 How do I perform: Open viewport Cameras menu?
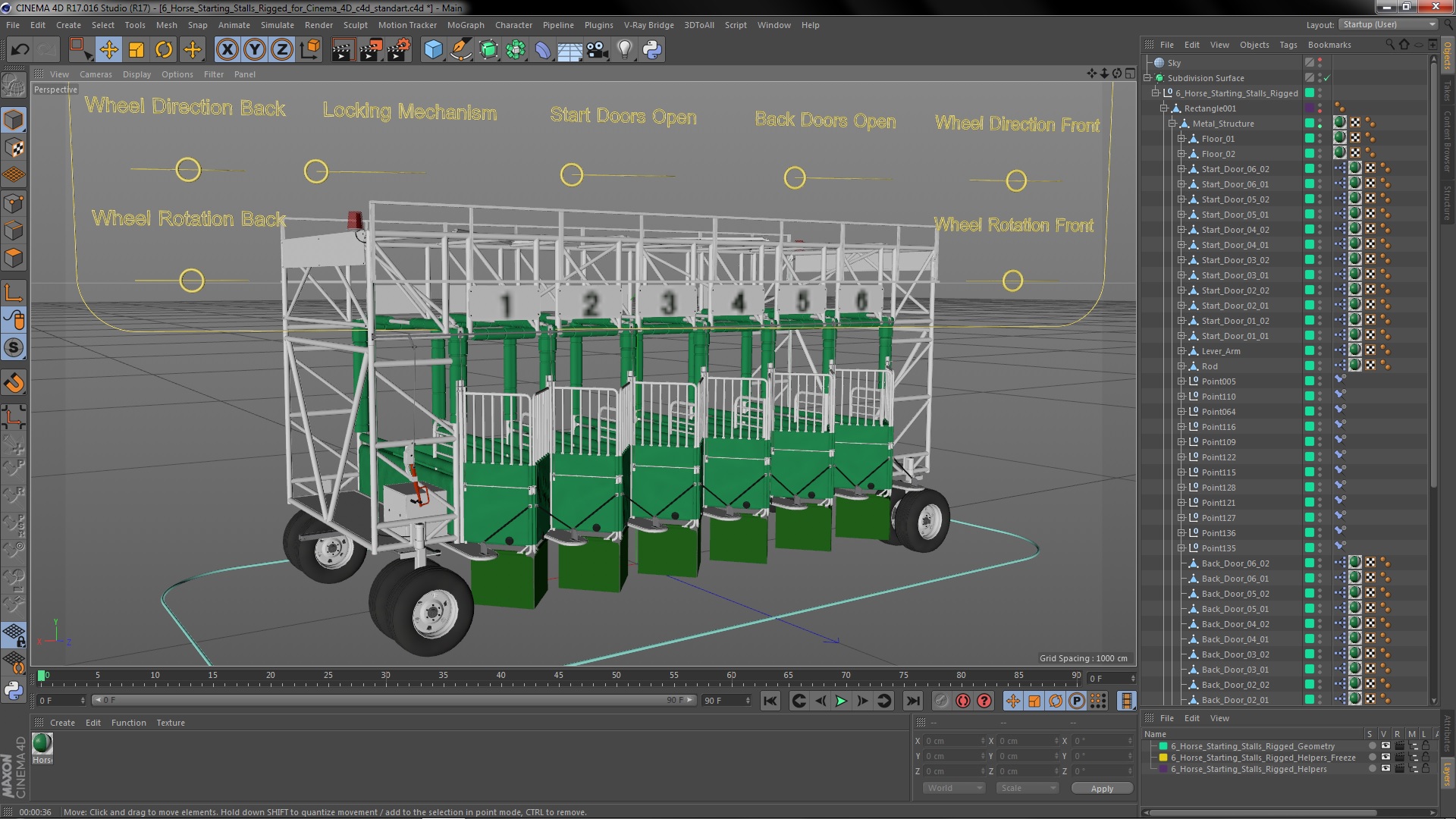(96, 74)
